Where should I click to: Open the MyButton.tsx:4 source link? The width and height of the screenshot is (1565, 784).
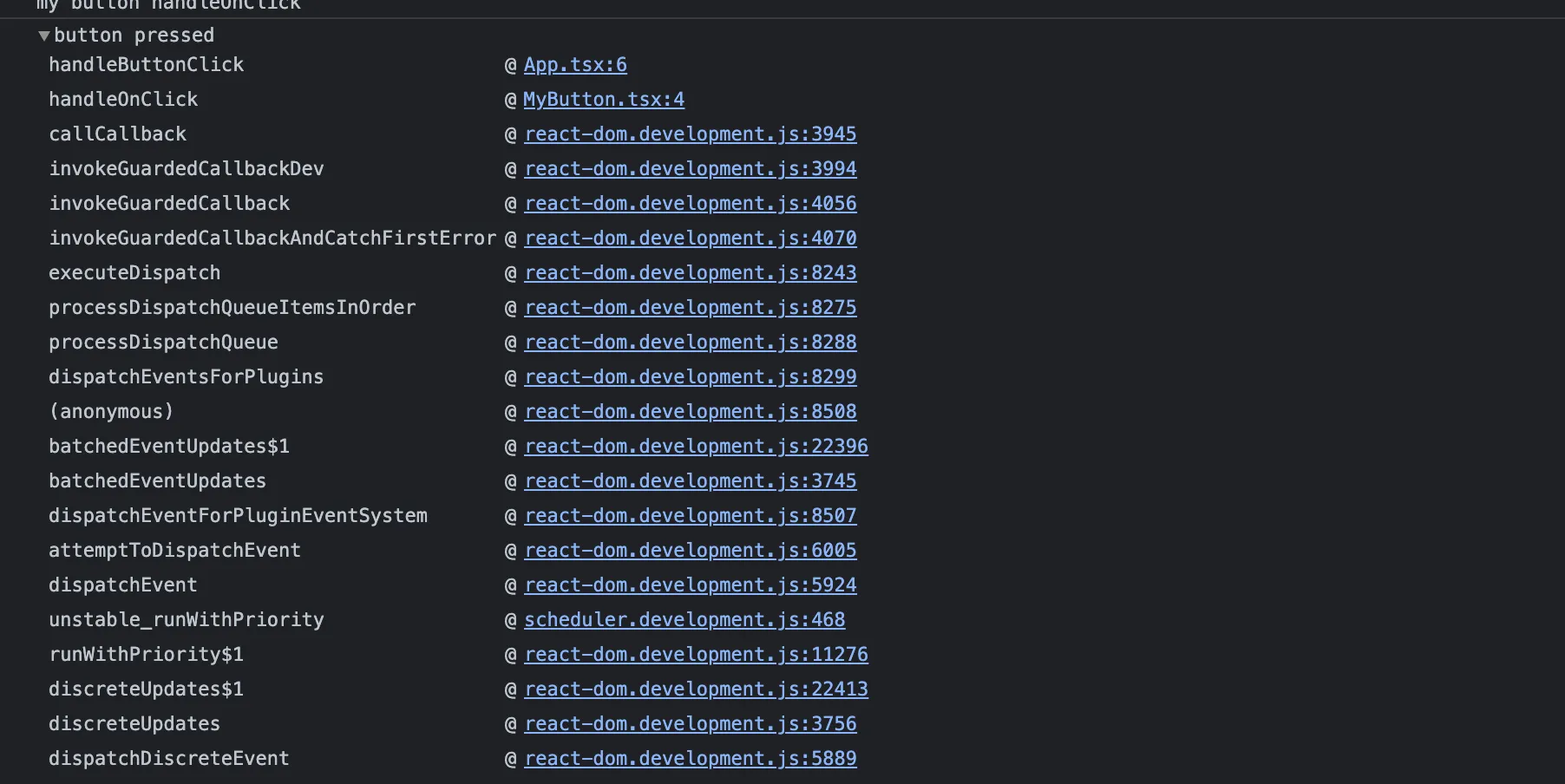pos(604,100)
